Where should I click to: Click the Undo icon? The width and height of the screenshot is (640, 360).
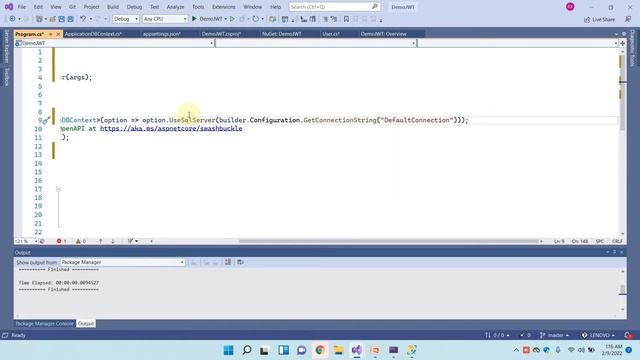(83, 19)
